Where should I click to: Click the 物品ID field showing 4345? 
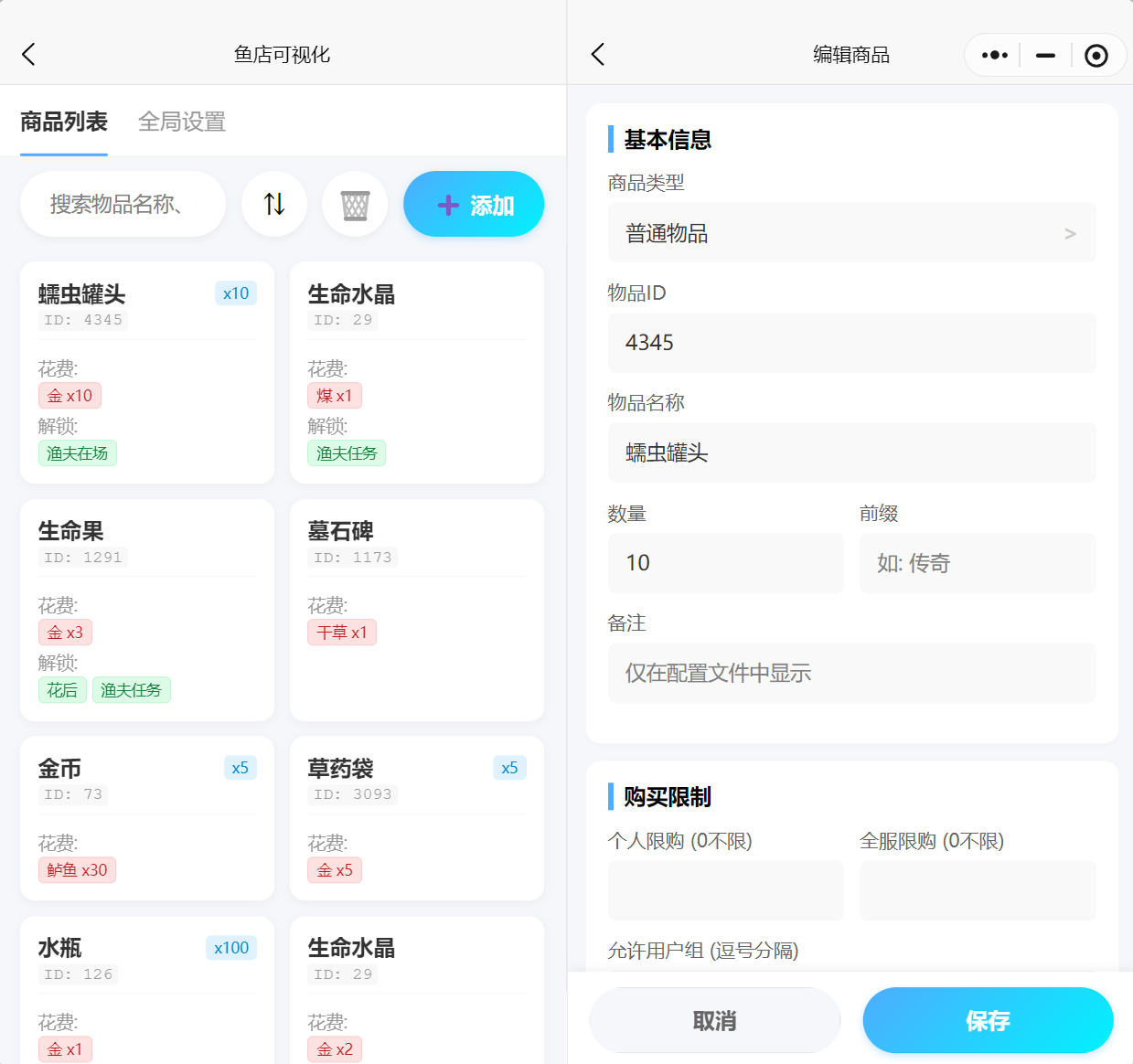[851, 343]
